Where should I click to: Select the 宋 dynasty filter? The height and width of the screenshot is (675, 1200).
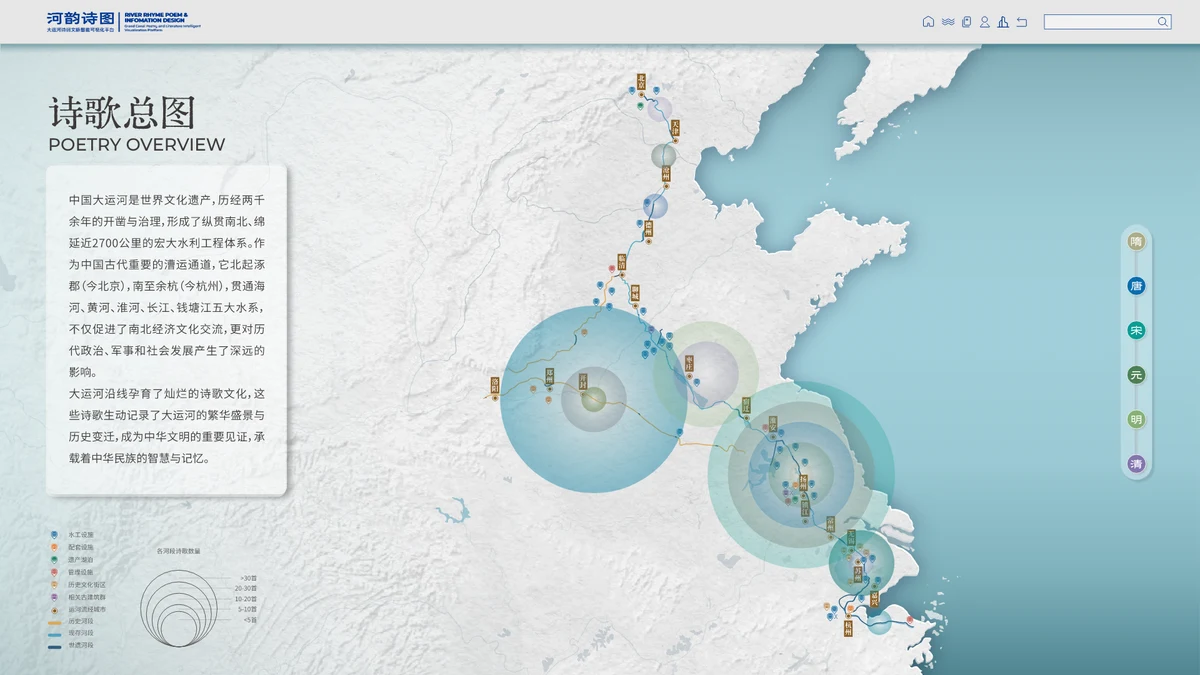click(x=1136, y=330)
